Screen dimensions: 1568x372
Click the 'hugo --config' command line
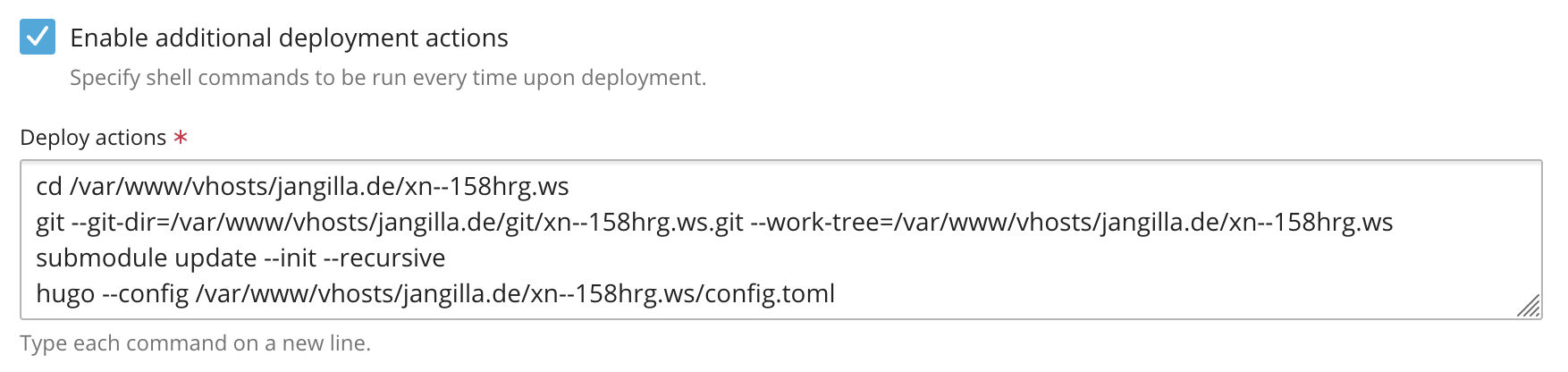point(435,293)
